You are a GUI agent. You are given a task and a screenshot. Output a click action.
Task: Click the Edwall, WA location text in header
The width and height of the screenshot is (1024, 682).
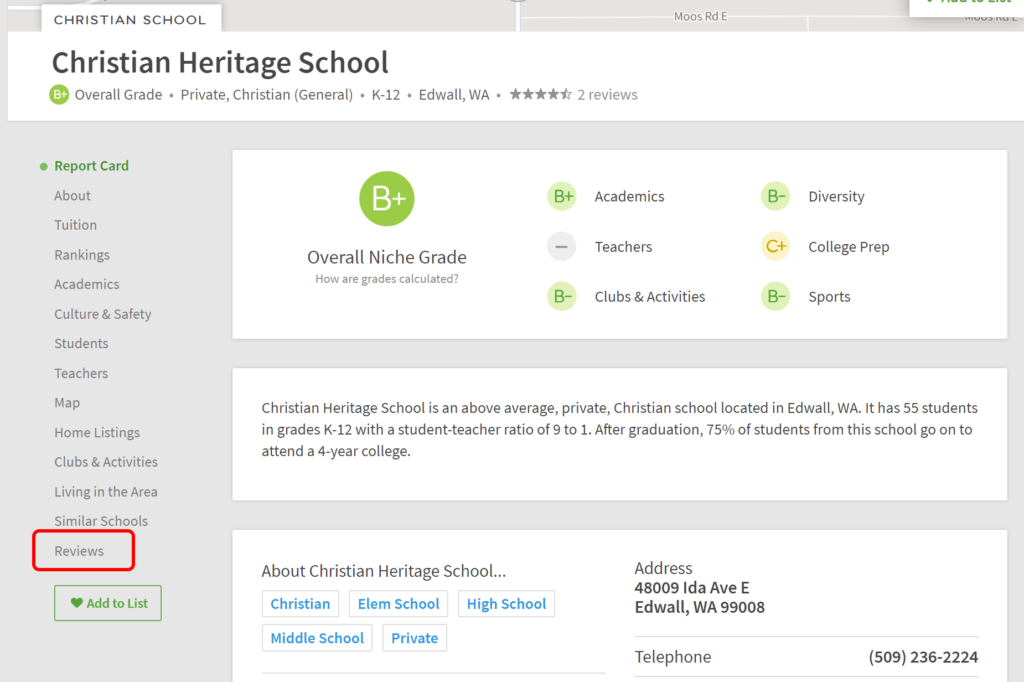tap(454, 95)
